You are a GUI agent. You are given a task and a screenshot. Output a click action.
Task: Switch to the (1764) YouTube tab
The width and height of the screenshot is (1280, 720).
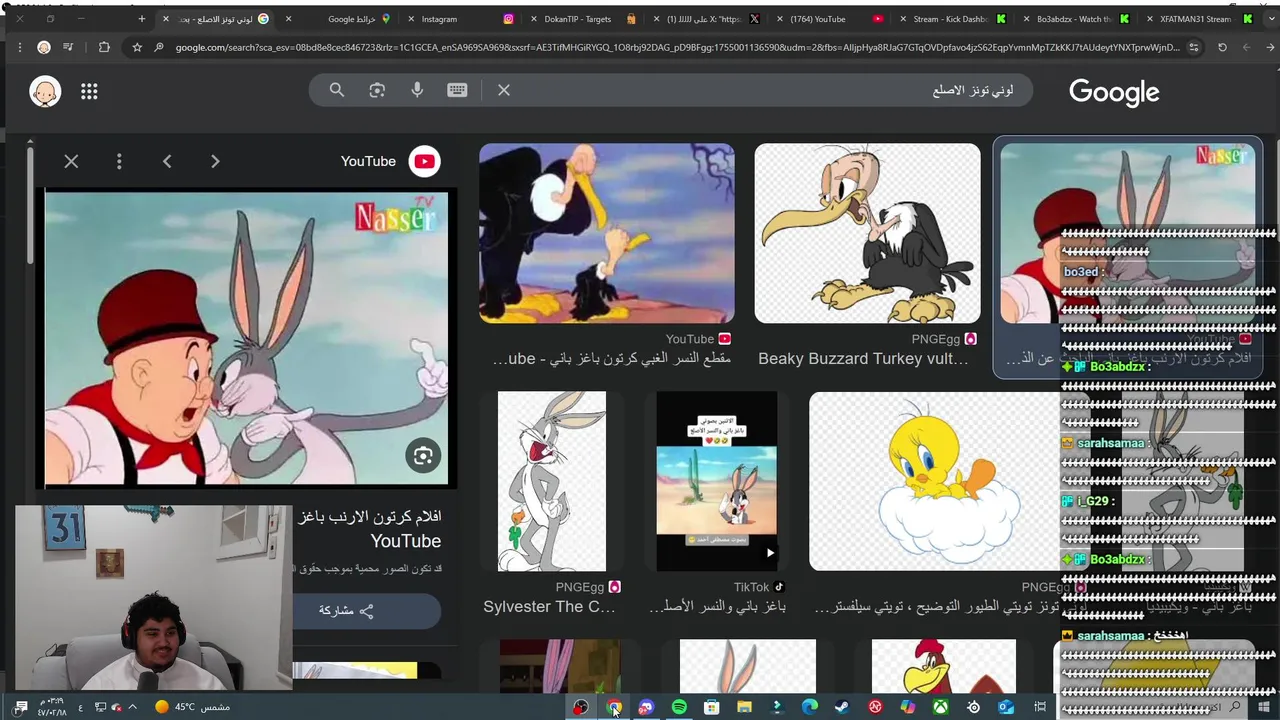(830, 19)
